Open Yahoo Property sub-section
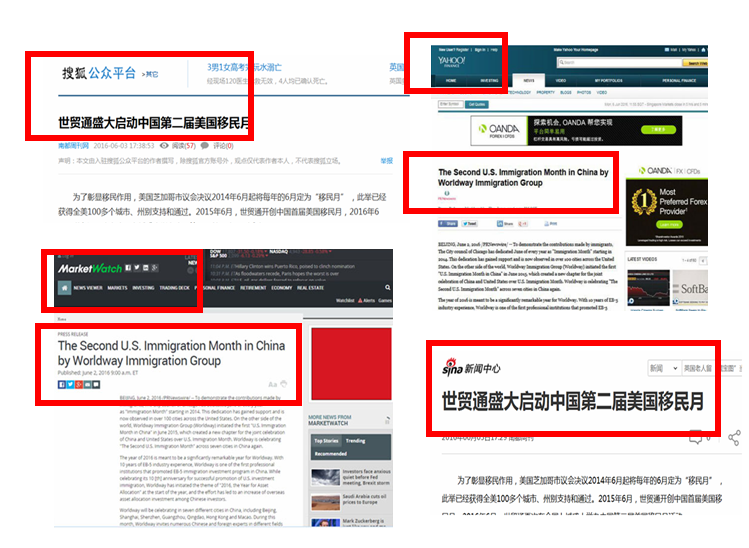This screenshot has width=749, height=548. pyautogui.click(x=545, y=92)
